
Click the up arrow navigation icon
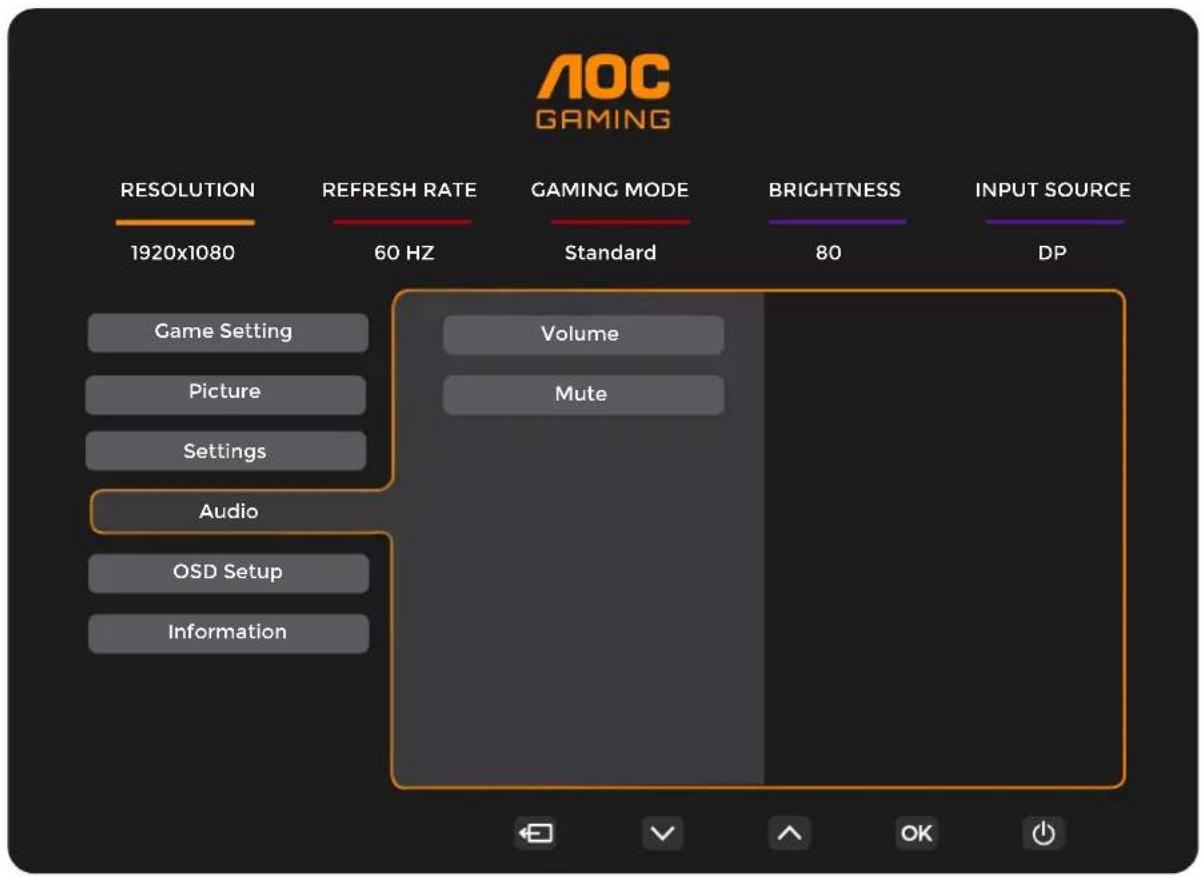[789, 833]
